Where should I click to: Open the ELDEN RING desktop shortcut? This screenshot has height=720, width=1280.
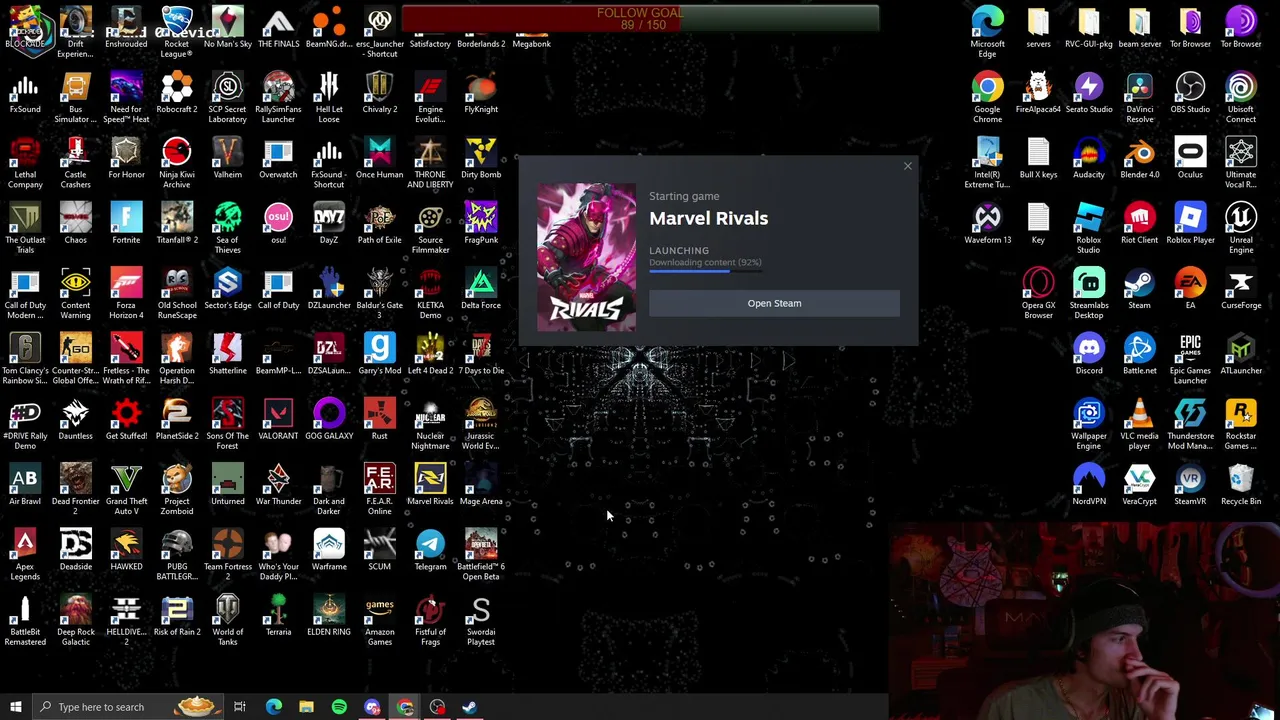tap(329, 615)
